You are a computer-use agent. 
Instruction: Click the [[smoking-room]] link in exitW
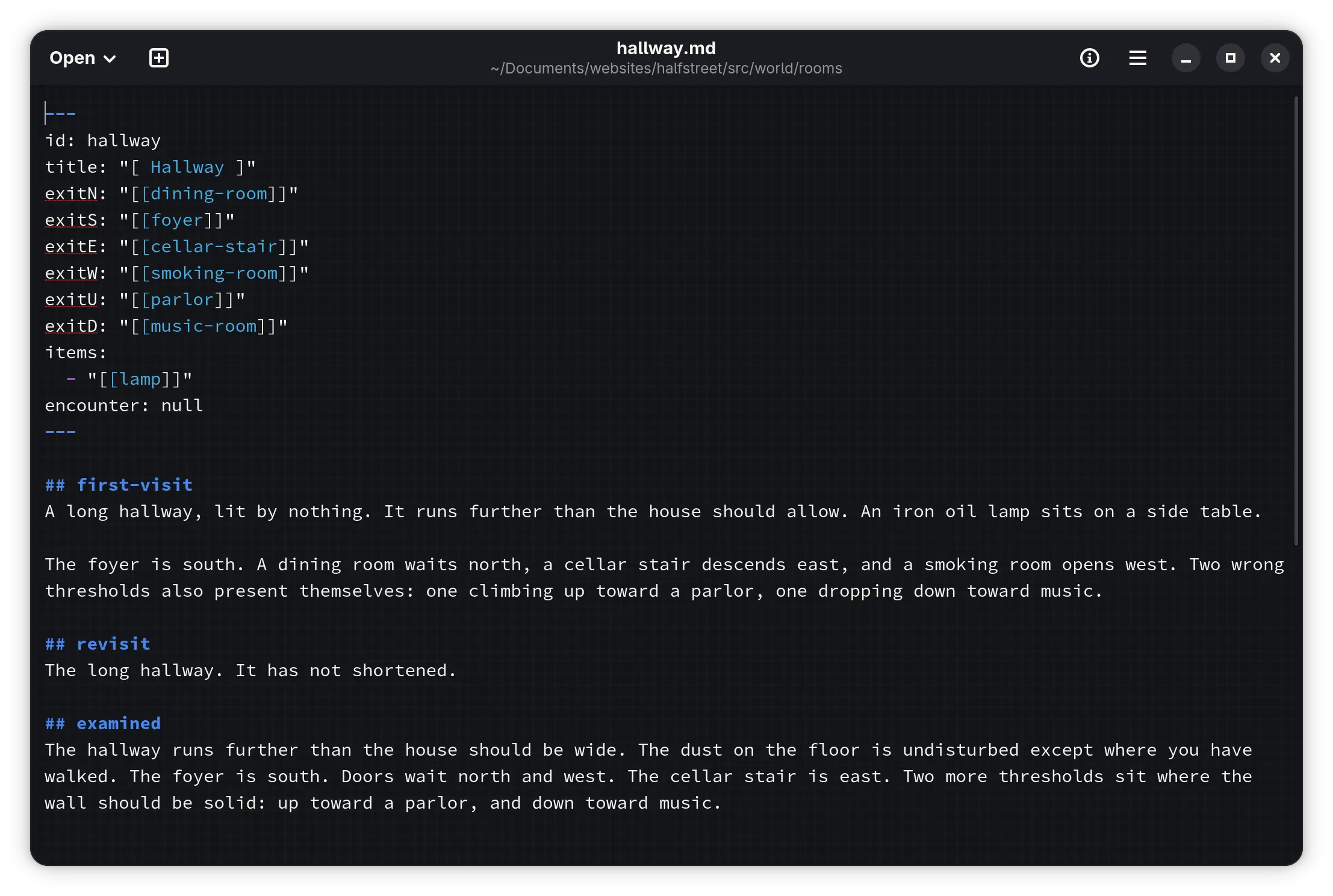(214, 273)
